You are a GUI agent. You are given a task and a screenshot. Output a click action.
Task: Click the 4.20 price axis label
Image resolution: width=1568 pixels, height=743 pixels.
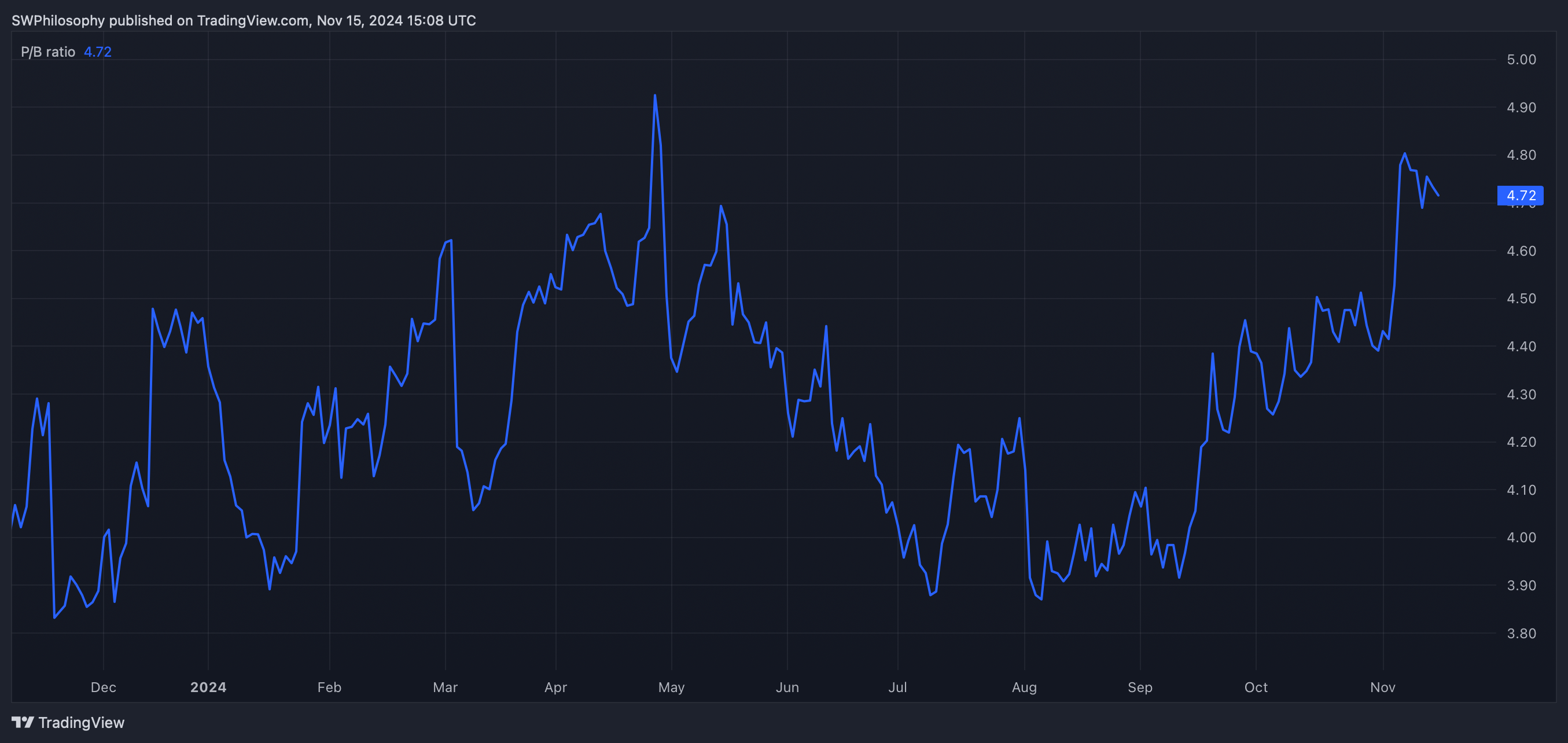click(1521, 442)
